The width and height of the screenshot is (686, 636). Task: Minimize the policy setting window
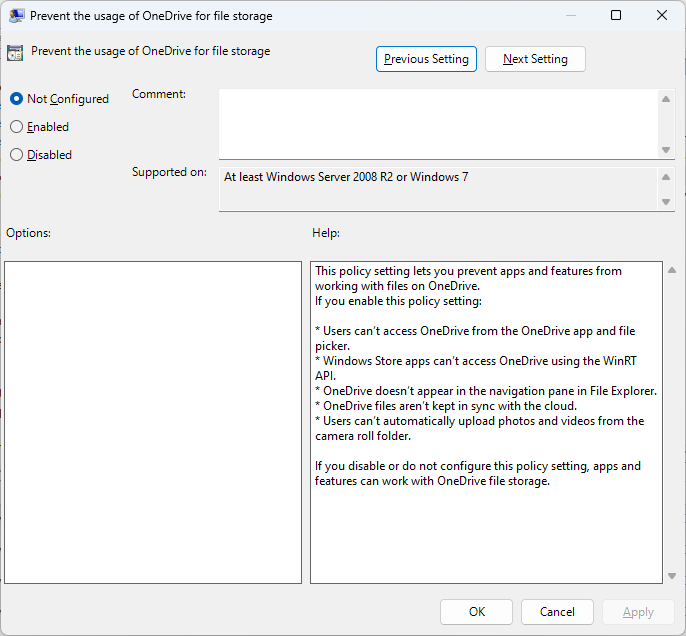point(570,16)
